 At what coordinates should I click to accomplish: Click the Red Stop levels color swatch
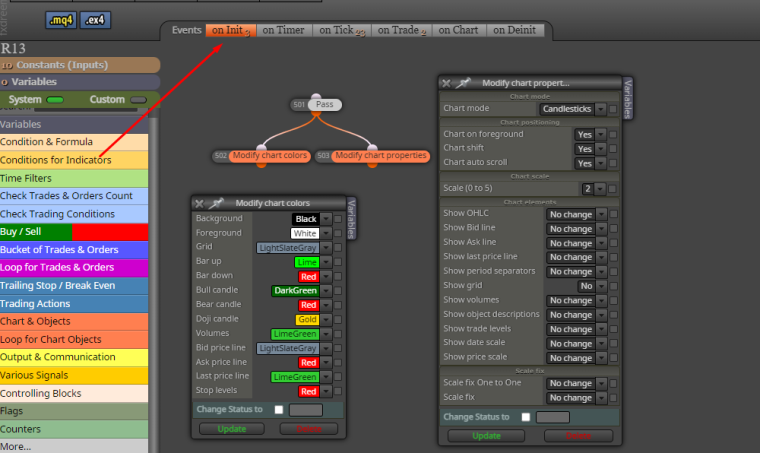(x=308, y=391)
